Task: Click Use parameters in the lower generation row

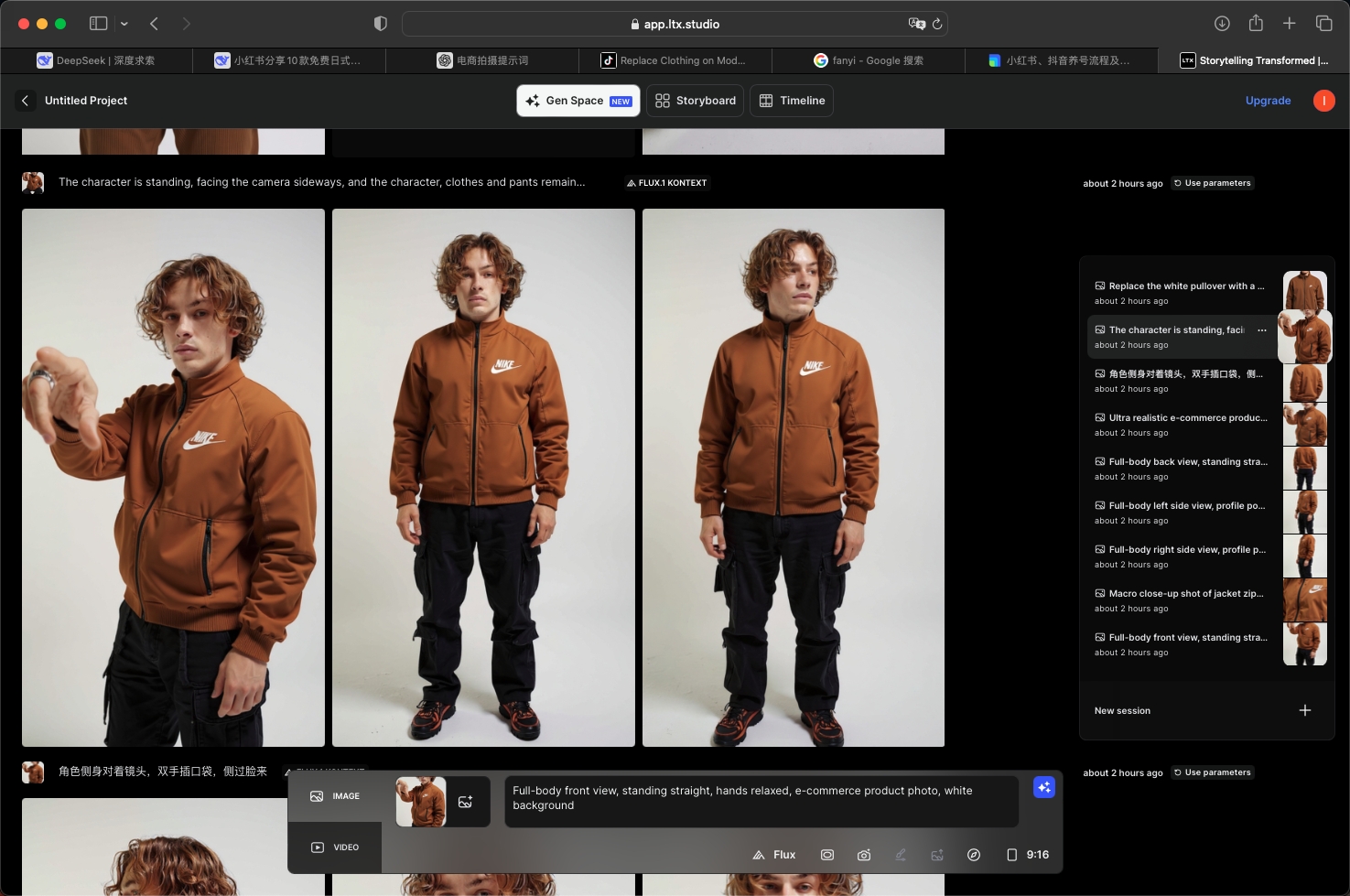Action: [x=1213, y=772]
